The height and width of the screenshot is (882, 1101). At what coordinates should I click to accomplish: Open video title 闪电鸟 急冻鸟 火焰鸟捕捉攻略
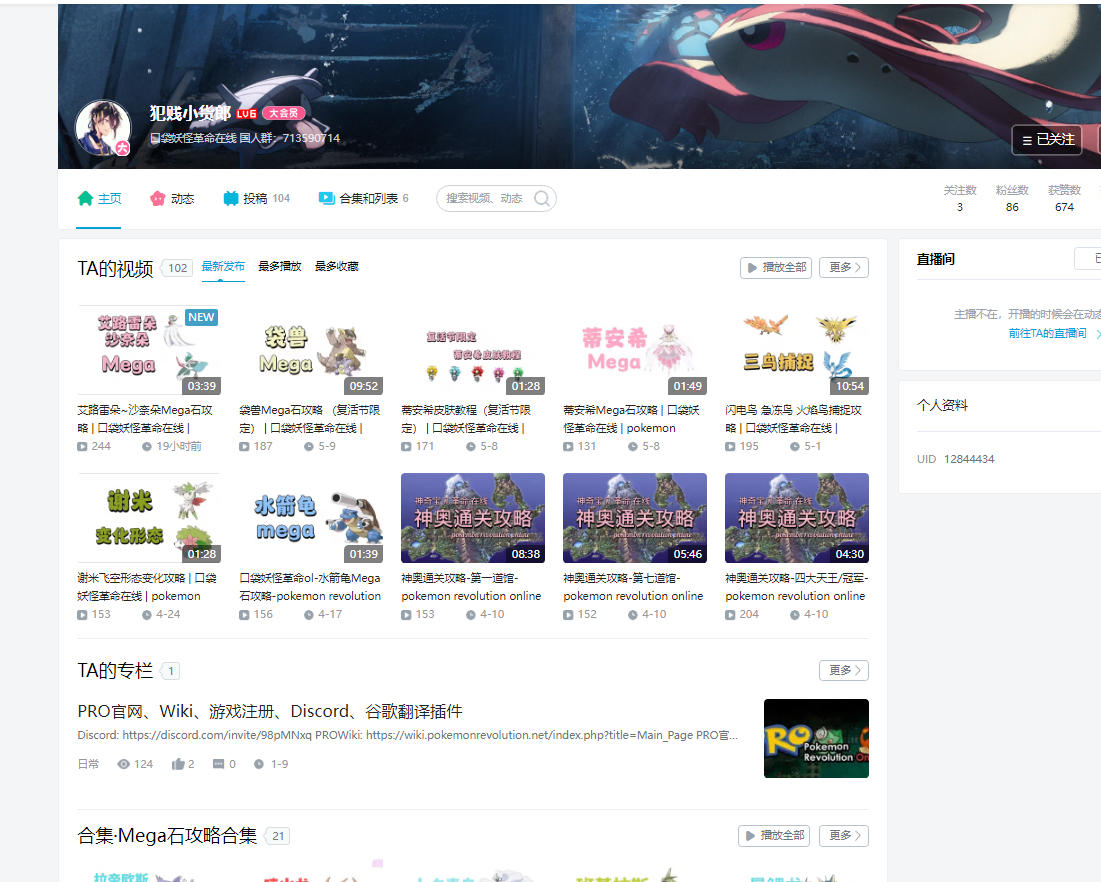[x=793, y=419]
